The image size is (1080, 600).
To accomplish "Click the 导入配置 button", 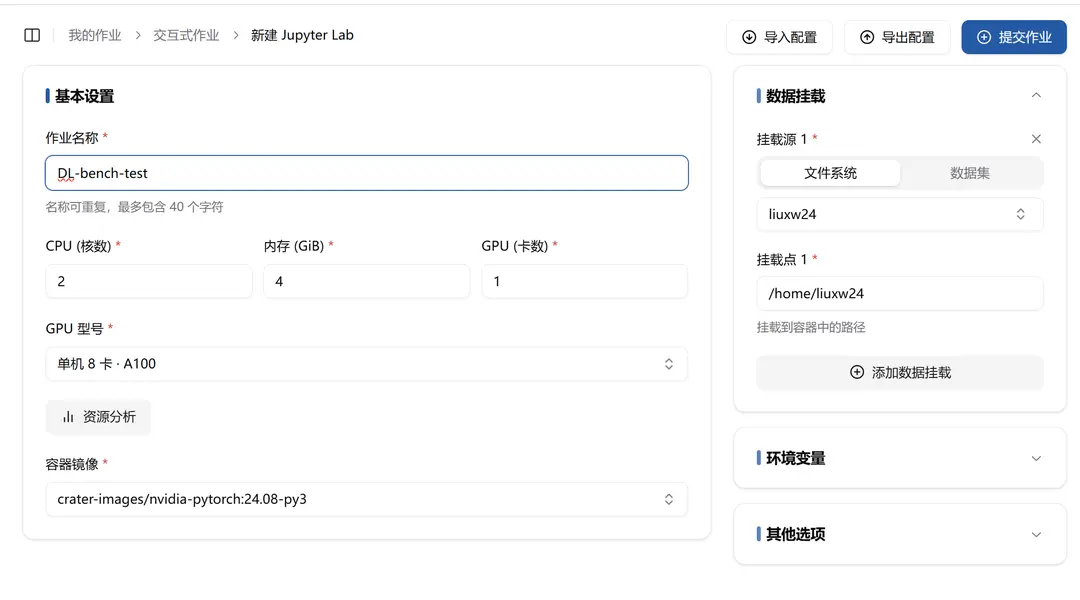I will pos(779,37).
